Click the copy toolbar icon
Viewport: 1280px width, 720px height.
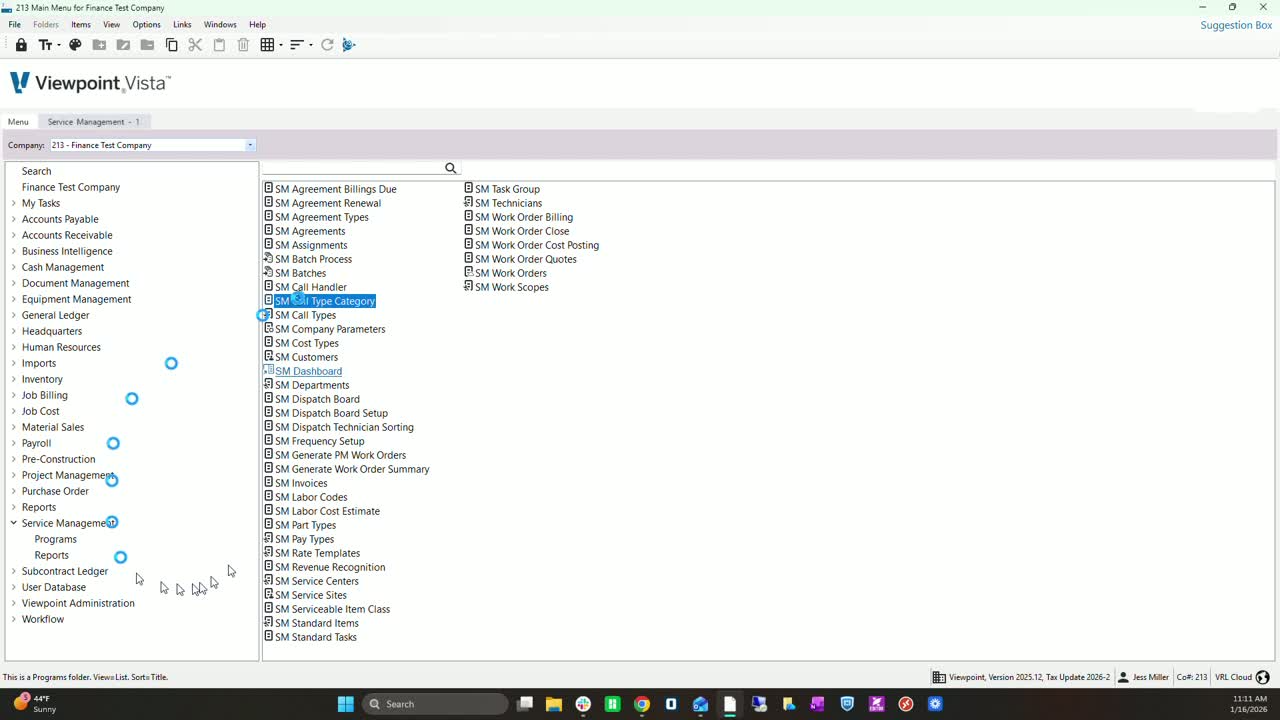(171, 45)
